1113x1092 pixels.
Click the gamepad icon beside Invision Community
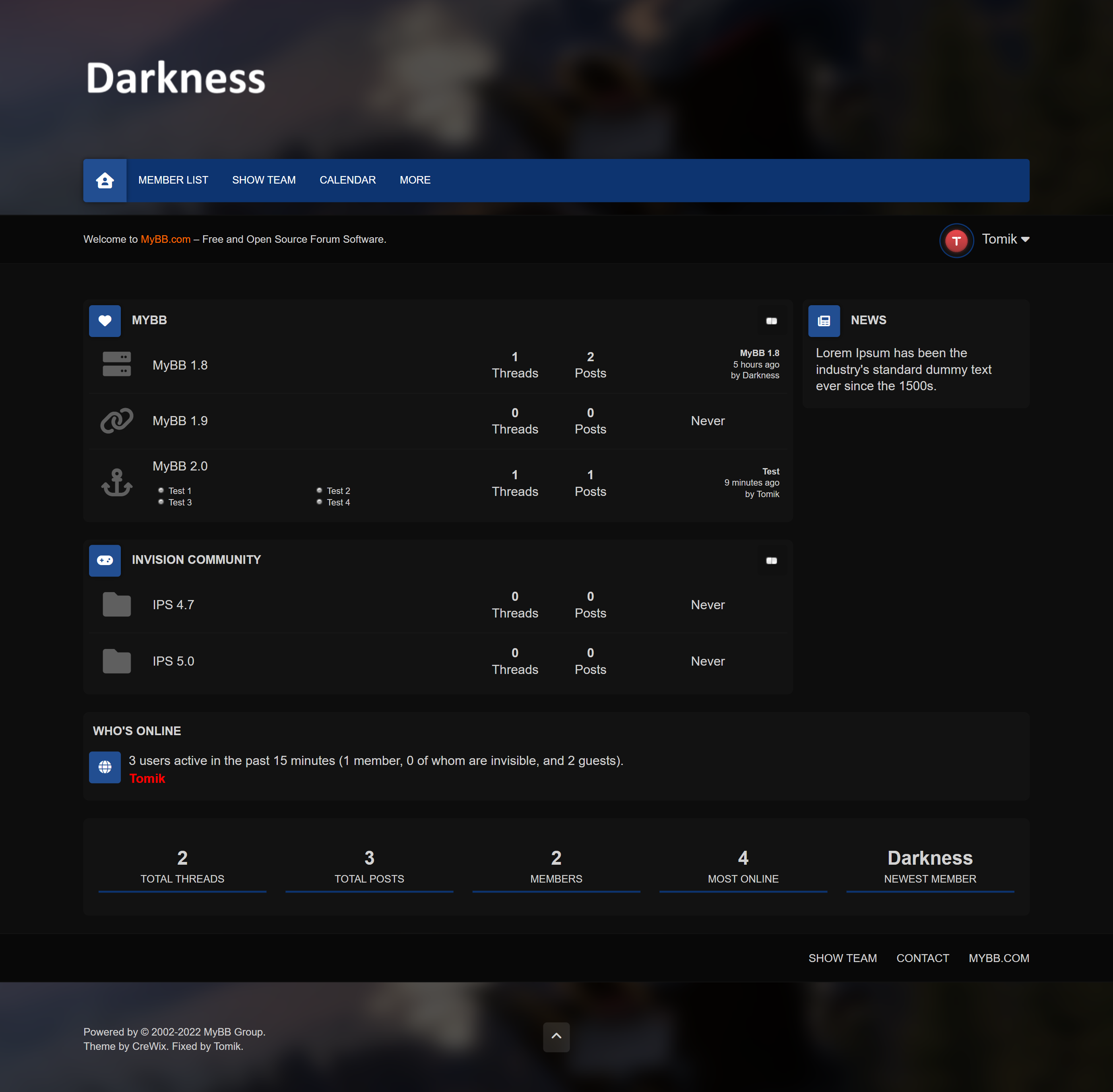click(x=105, y=560)
